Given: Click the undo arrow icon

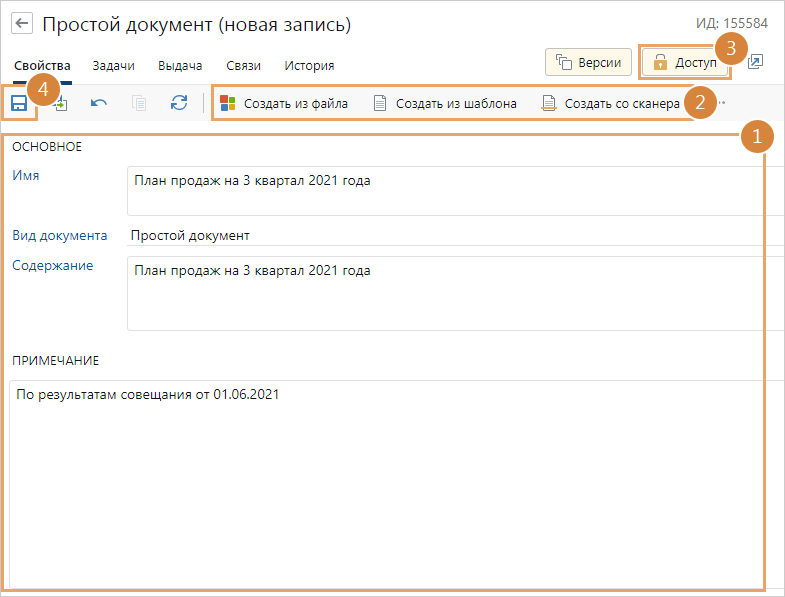Looking at the screenshot, I should coord(99,103).
